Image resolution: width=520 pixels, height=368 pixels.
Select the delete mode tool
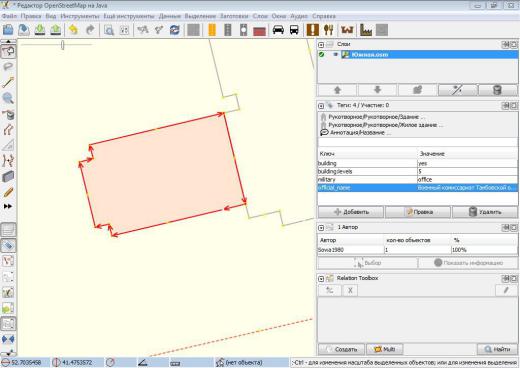click(x=8, y=114)
